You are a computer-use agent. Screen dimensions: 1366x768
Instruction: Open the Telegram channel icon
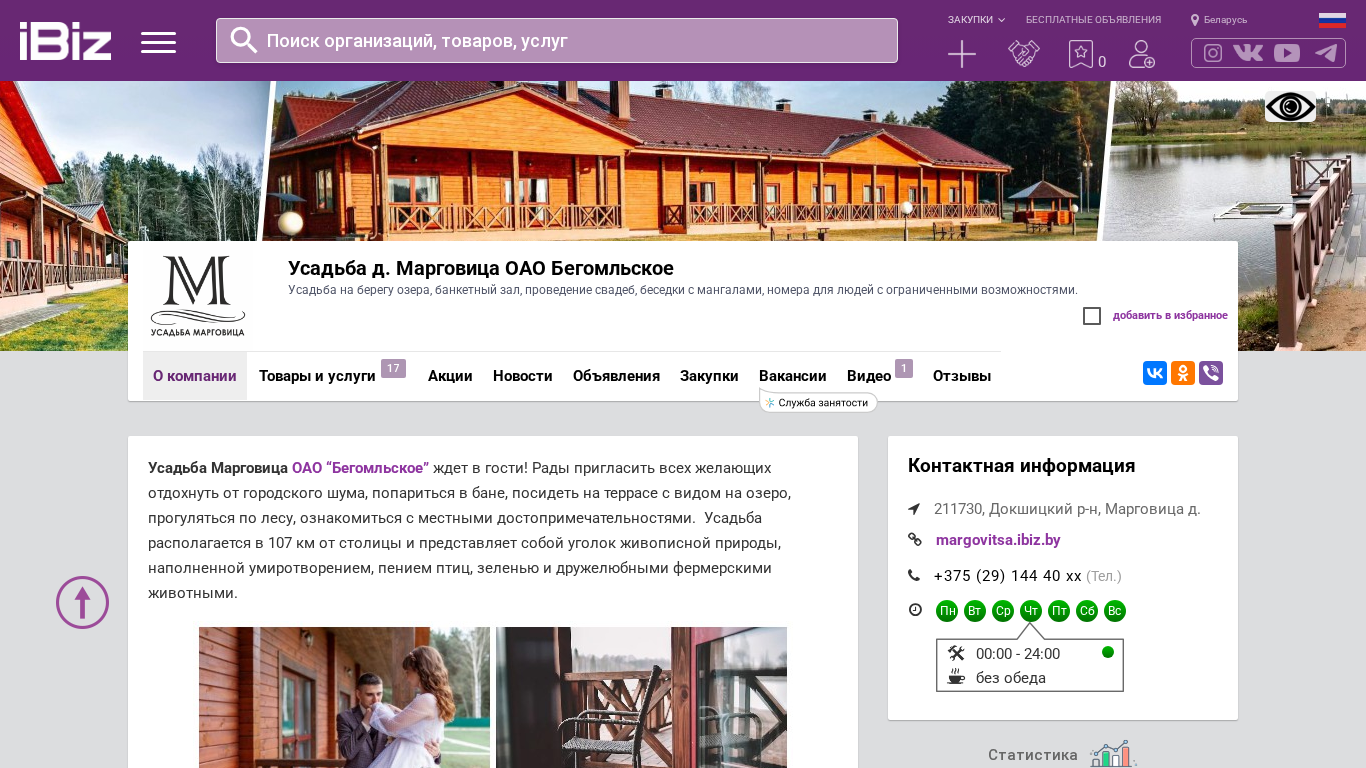coord(1326,53)
